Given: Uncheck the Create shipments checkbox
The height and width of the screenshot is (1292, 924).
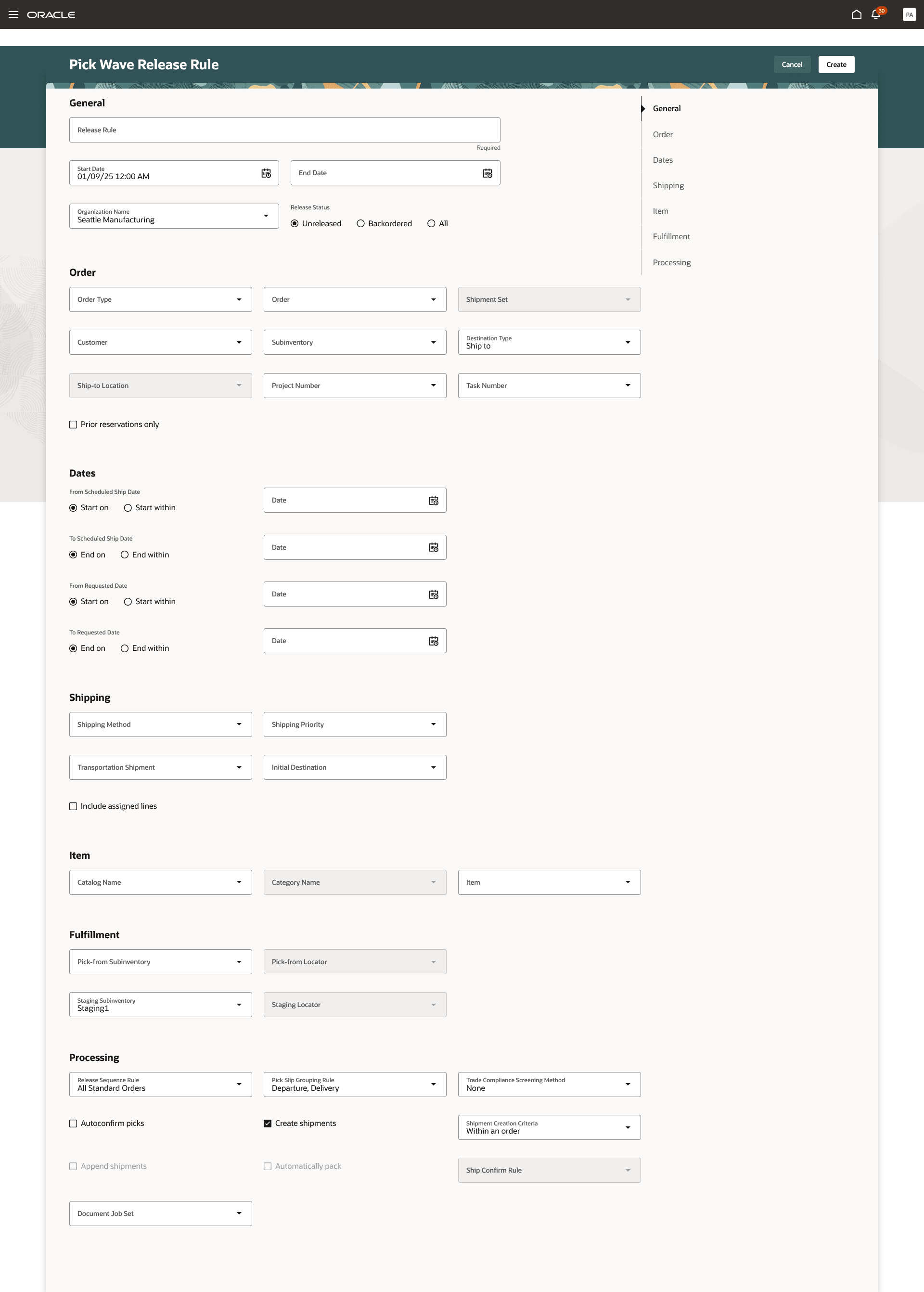Looking at the screenshot, I should (268, 1123).
